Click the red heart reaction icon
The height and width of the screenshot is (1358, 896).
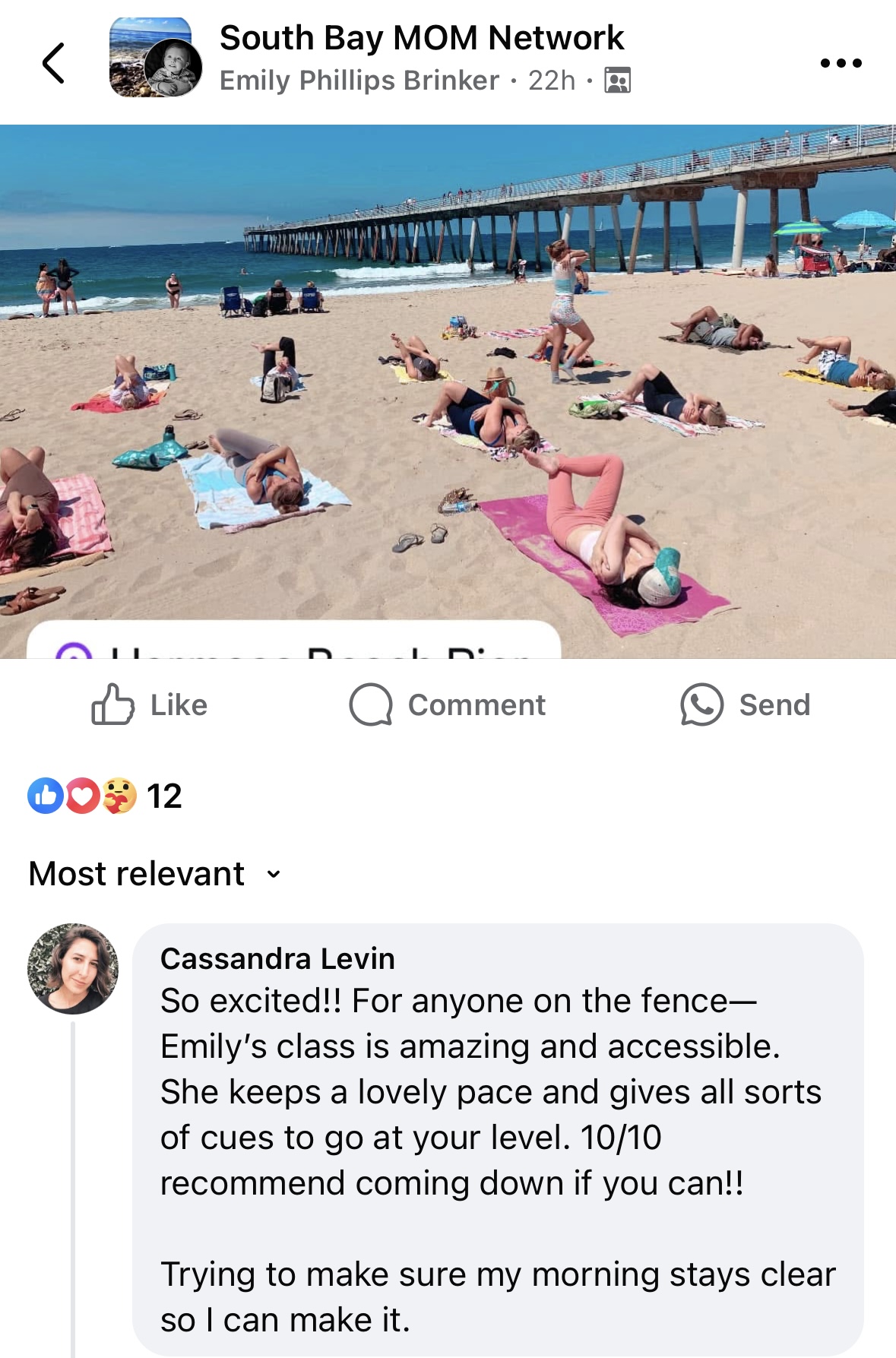82,796
